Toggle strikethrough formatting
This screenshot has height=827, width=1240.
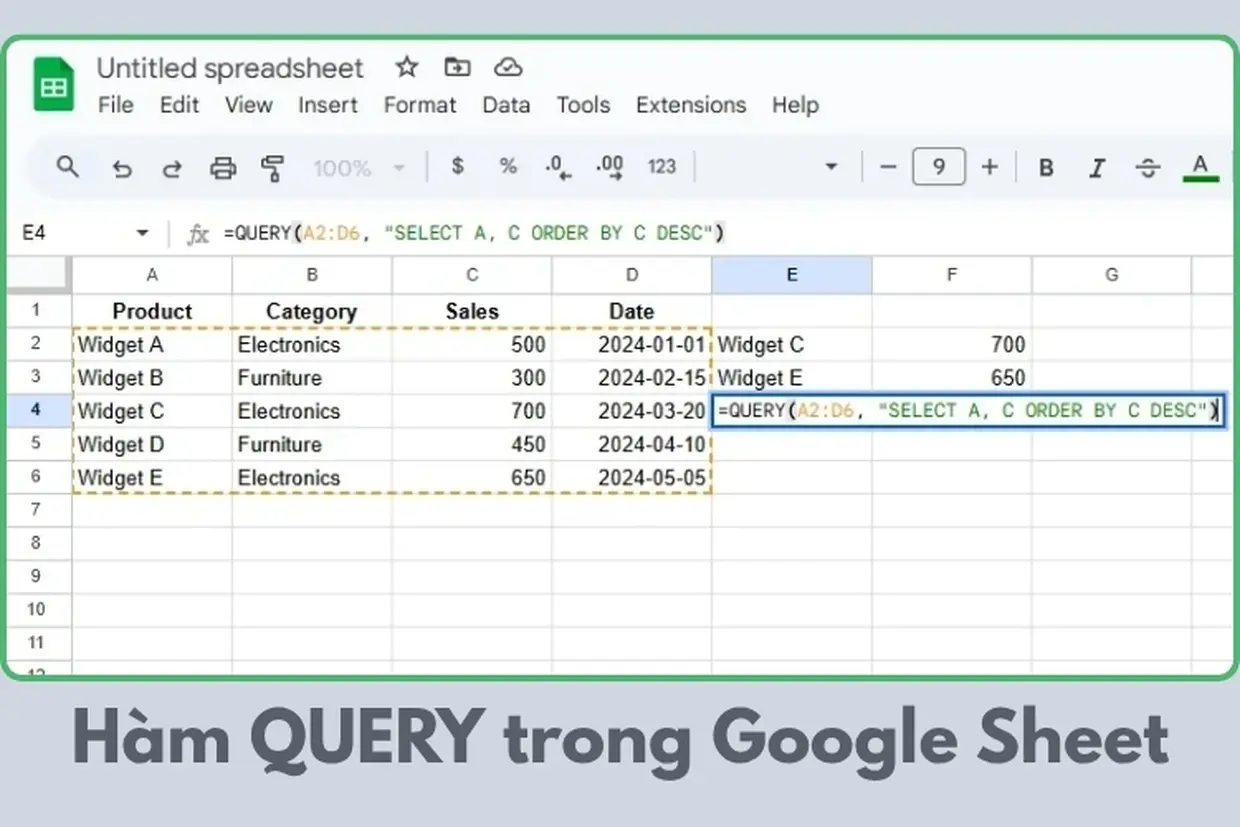1148,168
